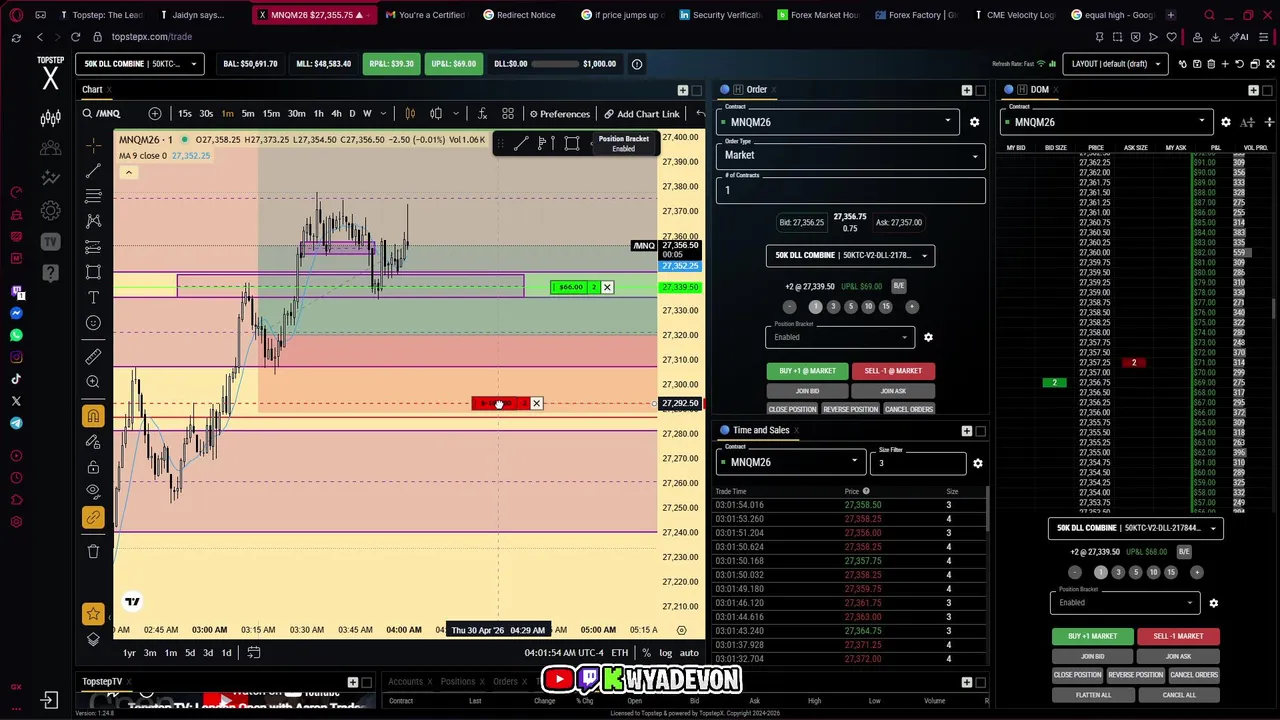This screenshot has width=1280, height=720.
Task: Open the go-to-date calendar icon
Action: [254, 653]
